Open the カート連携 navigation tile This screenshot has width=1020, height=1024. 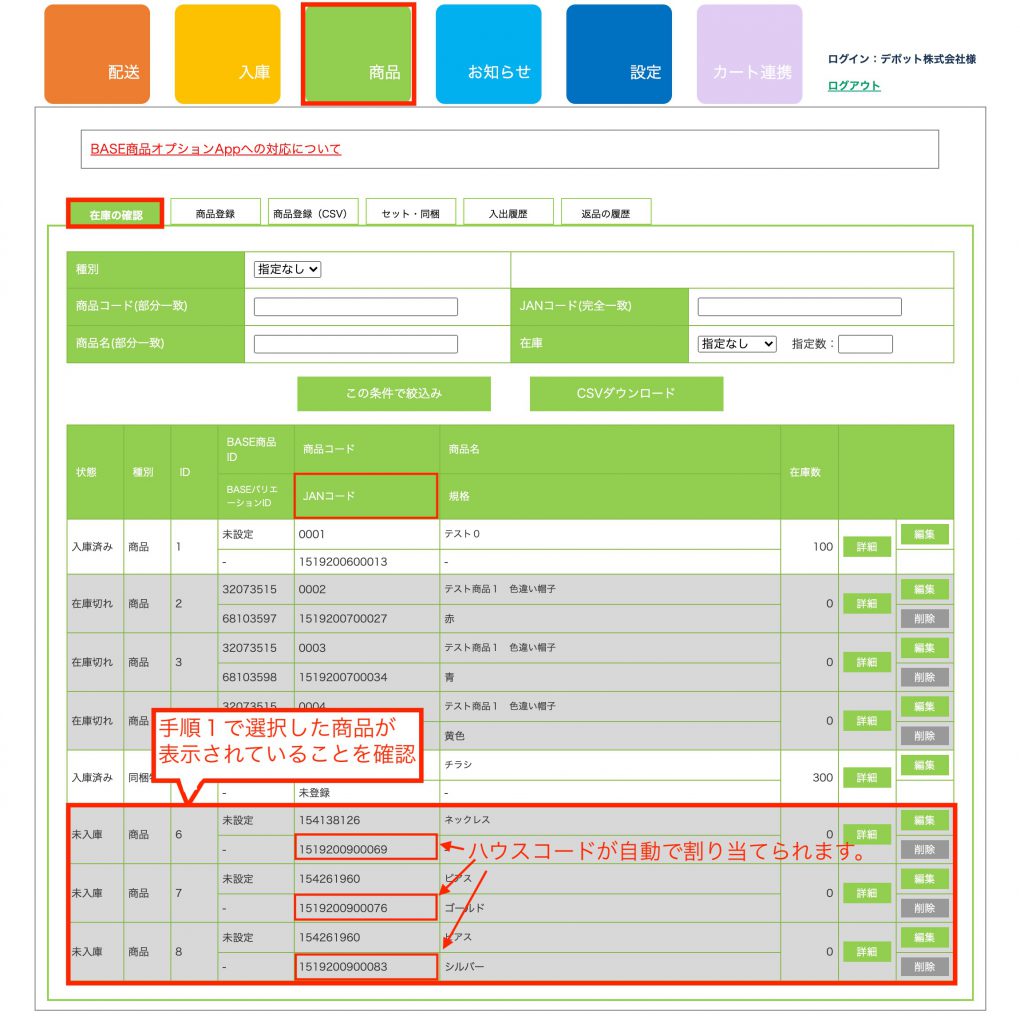[x=749, y=55]
